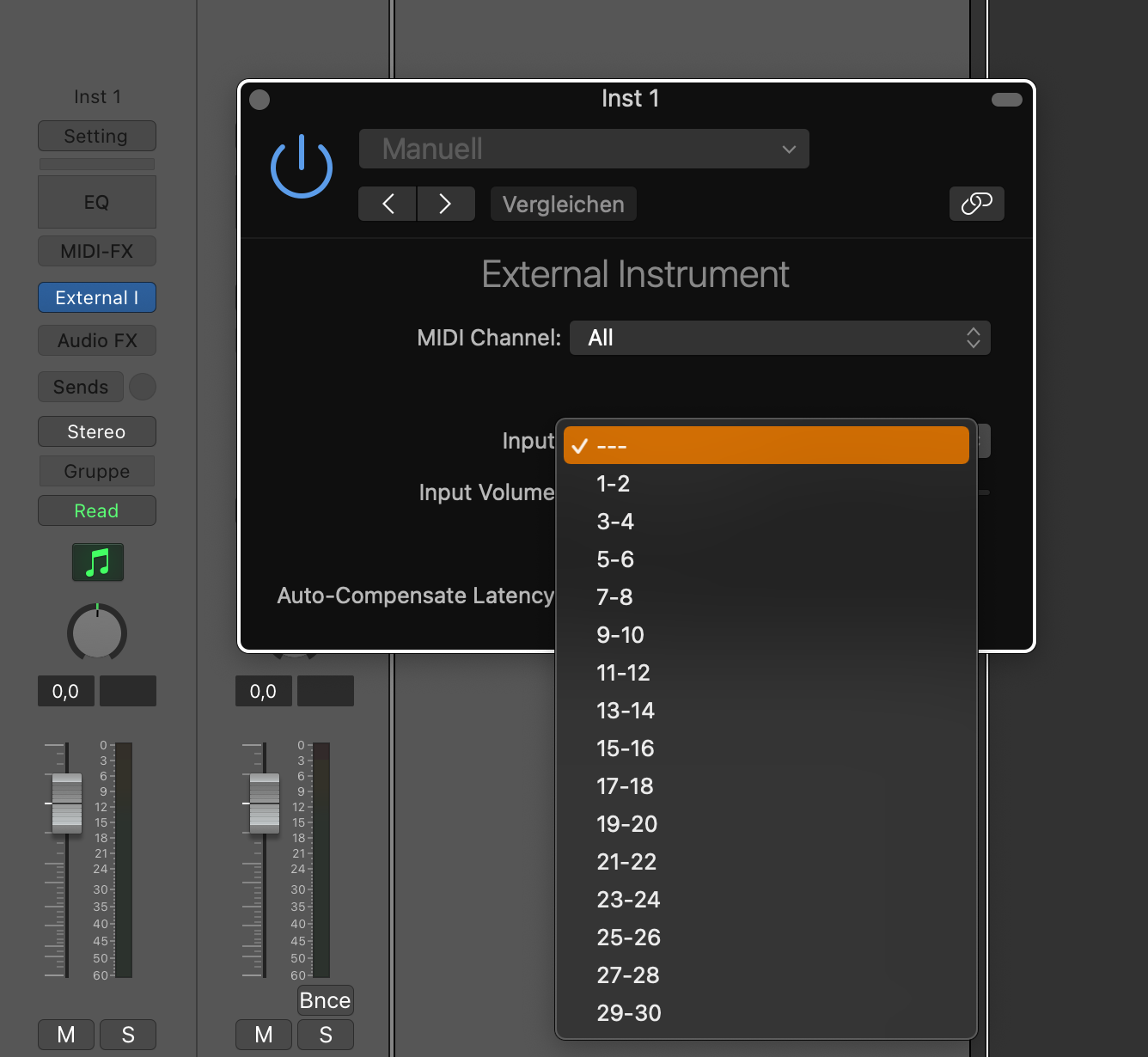Go to next preset with right arrow
The image size is (1148, 1057).
(x=445, y=204)
